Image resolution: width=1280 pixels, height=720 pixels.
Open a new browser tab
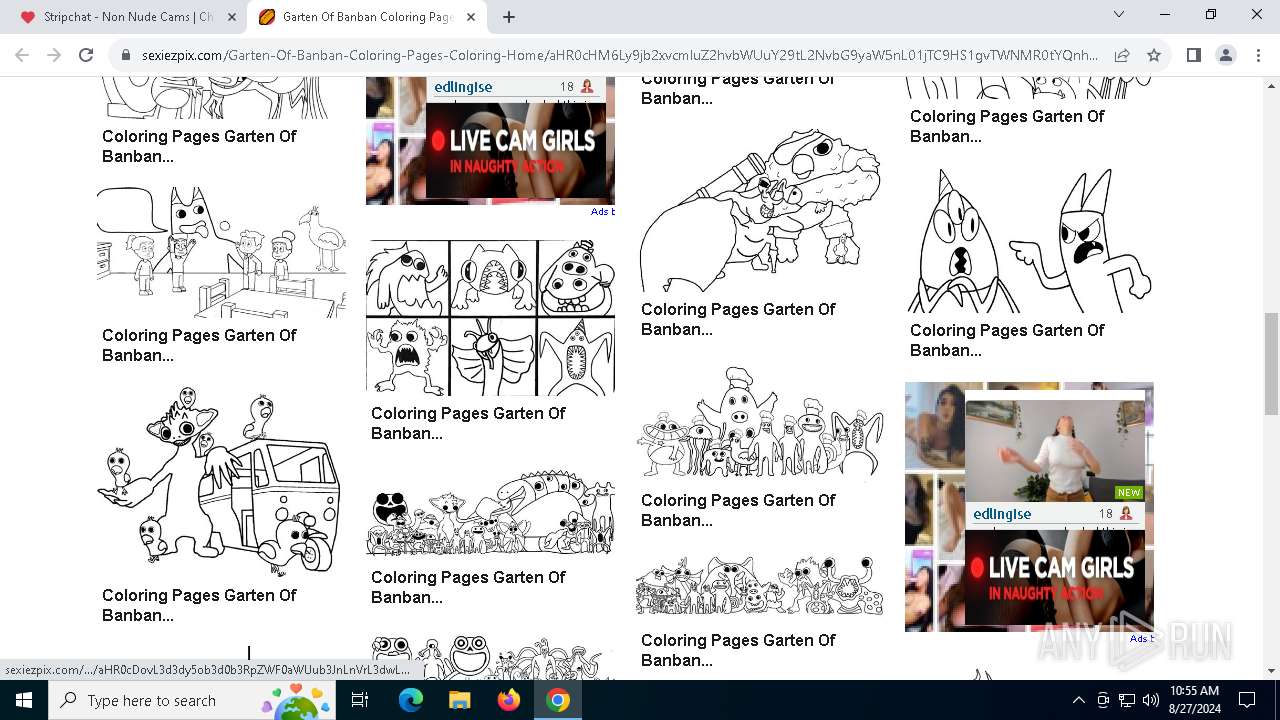tap(509, 17)
